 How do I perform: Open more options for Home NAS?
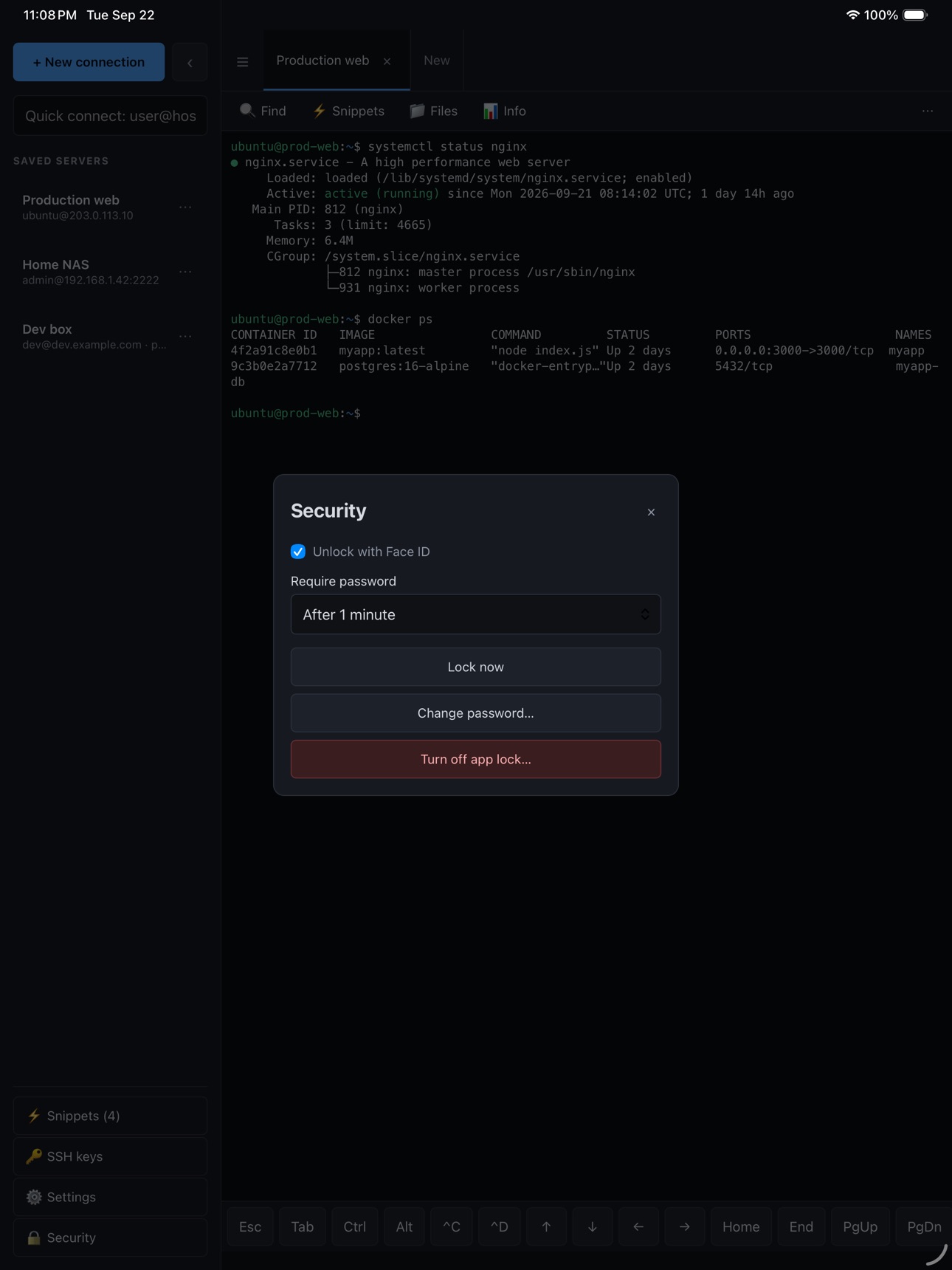(185, 272)
